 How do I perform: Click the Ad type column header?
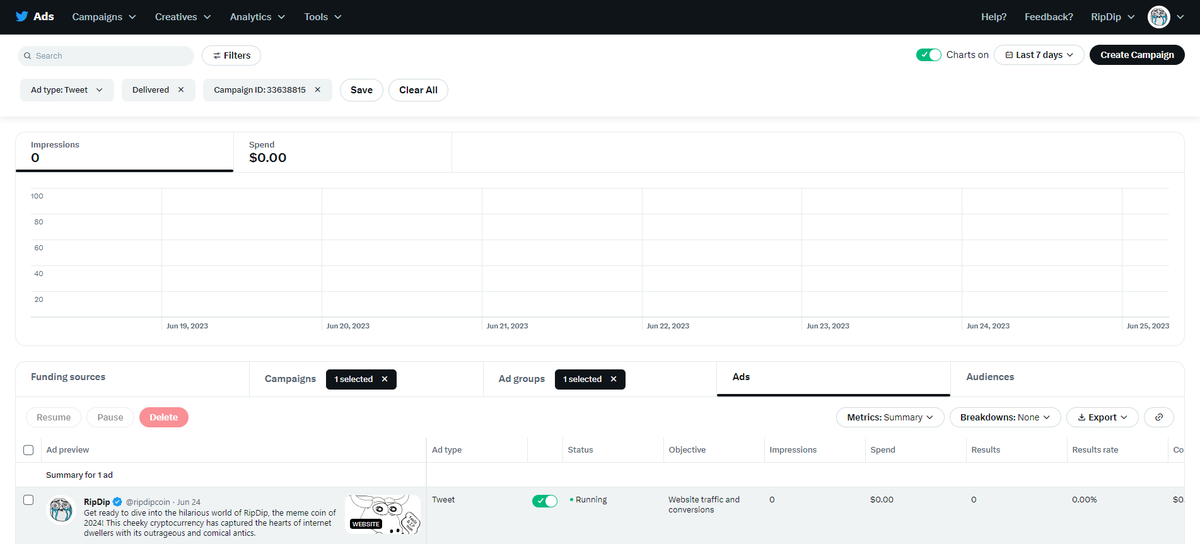tap(447, 450)
